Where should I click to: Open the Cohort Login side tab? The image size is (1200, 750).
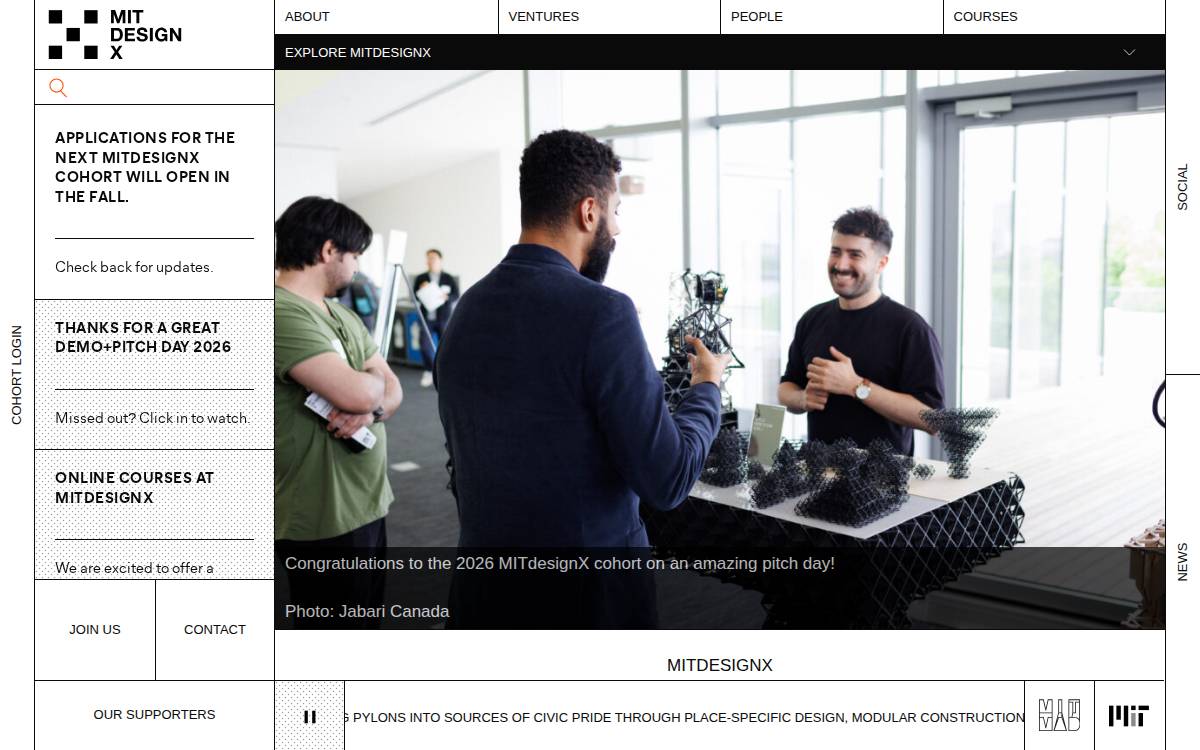(17, 375)
